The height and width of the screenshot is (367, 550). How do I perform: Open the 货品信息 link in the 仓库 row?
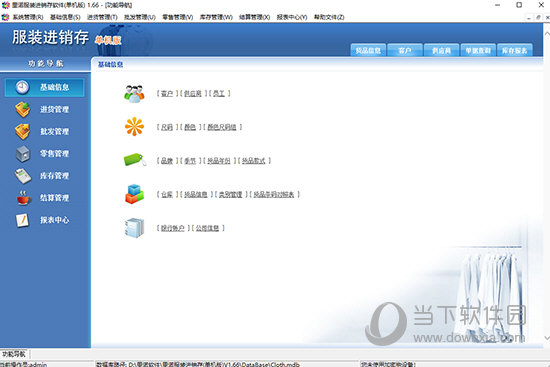pyautogui.click(x=196, y=194)
